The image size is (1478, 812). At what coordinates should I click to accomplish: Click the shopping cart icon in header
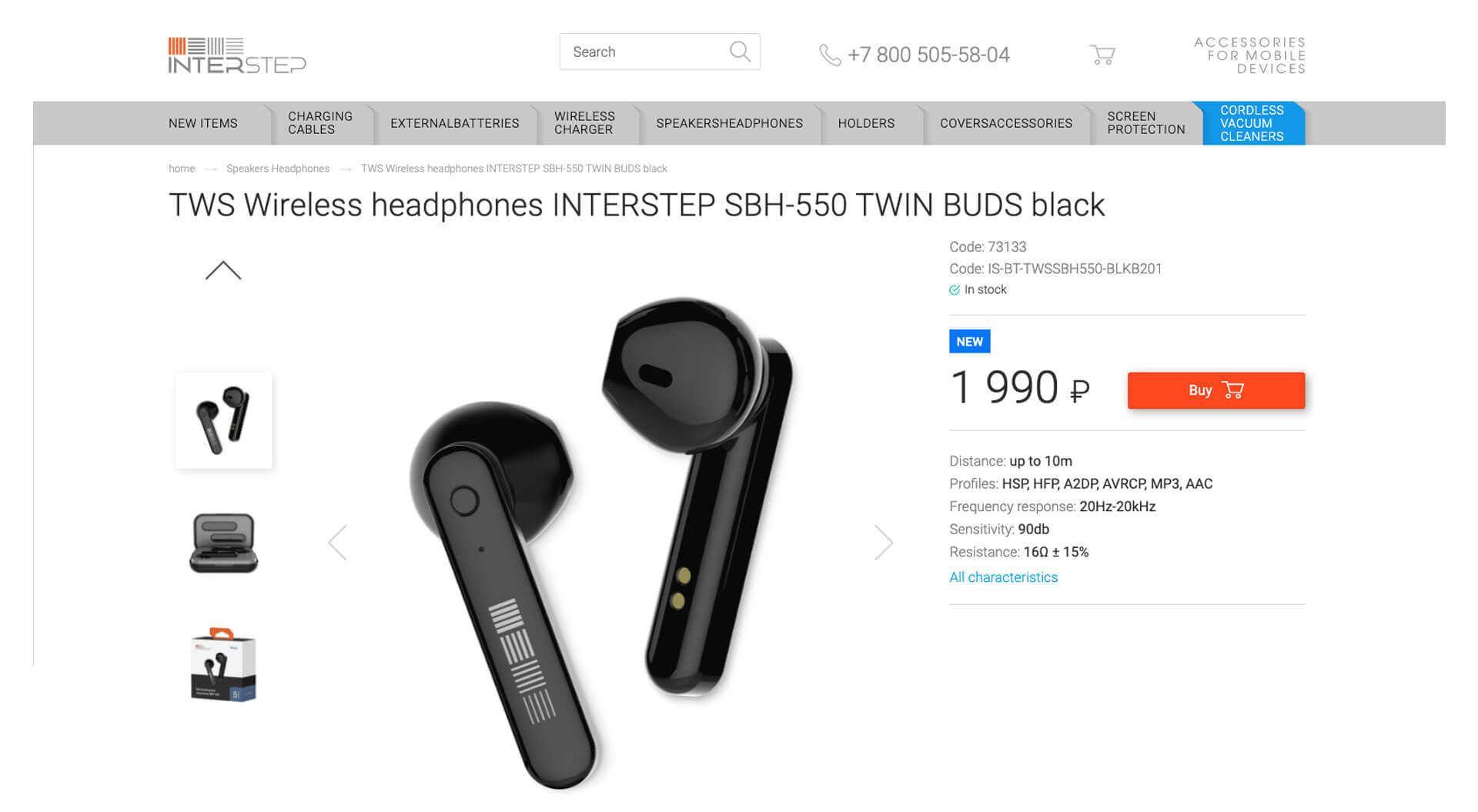(x=1102, y=54)
